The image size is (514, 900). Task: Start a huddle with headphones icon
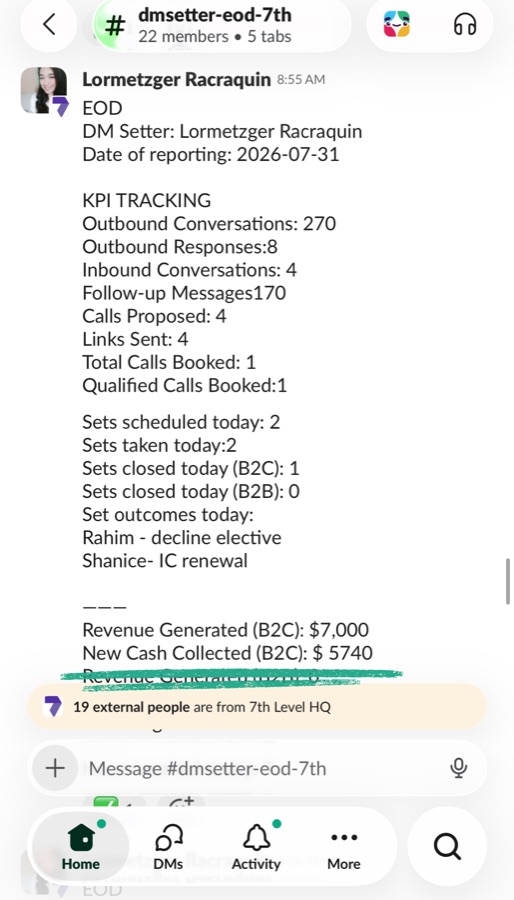(465, 25)
